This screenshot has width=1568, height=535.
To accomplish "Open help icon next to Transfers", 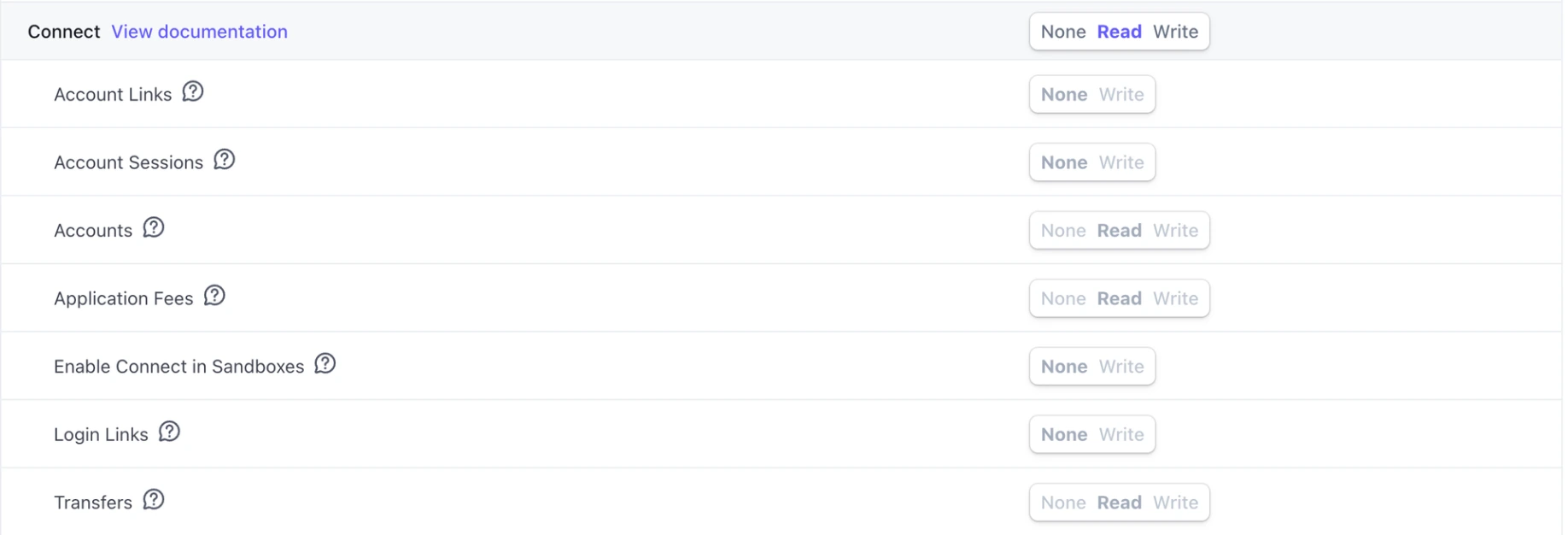I will pyautogui.click(x=154, y=500).
